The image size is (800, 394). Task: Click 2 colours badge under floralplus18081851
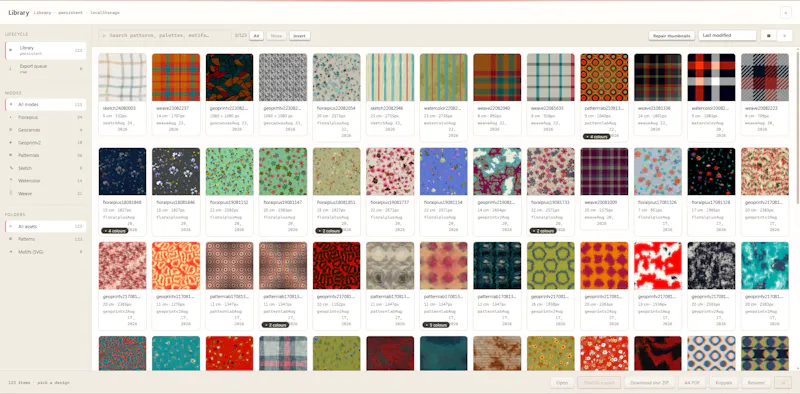[328, 231]
